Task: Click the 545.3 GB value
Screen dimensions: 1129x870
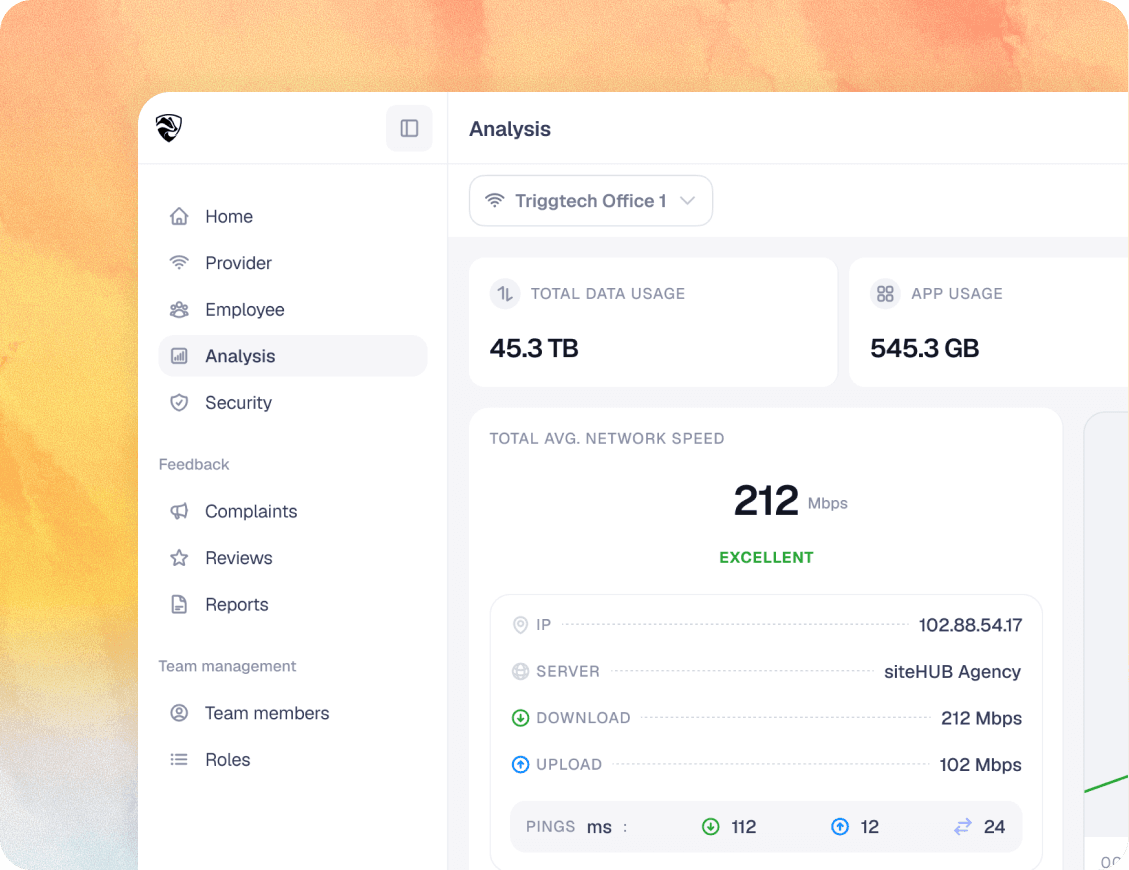Action: pos(925,349)
